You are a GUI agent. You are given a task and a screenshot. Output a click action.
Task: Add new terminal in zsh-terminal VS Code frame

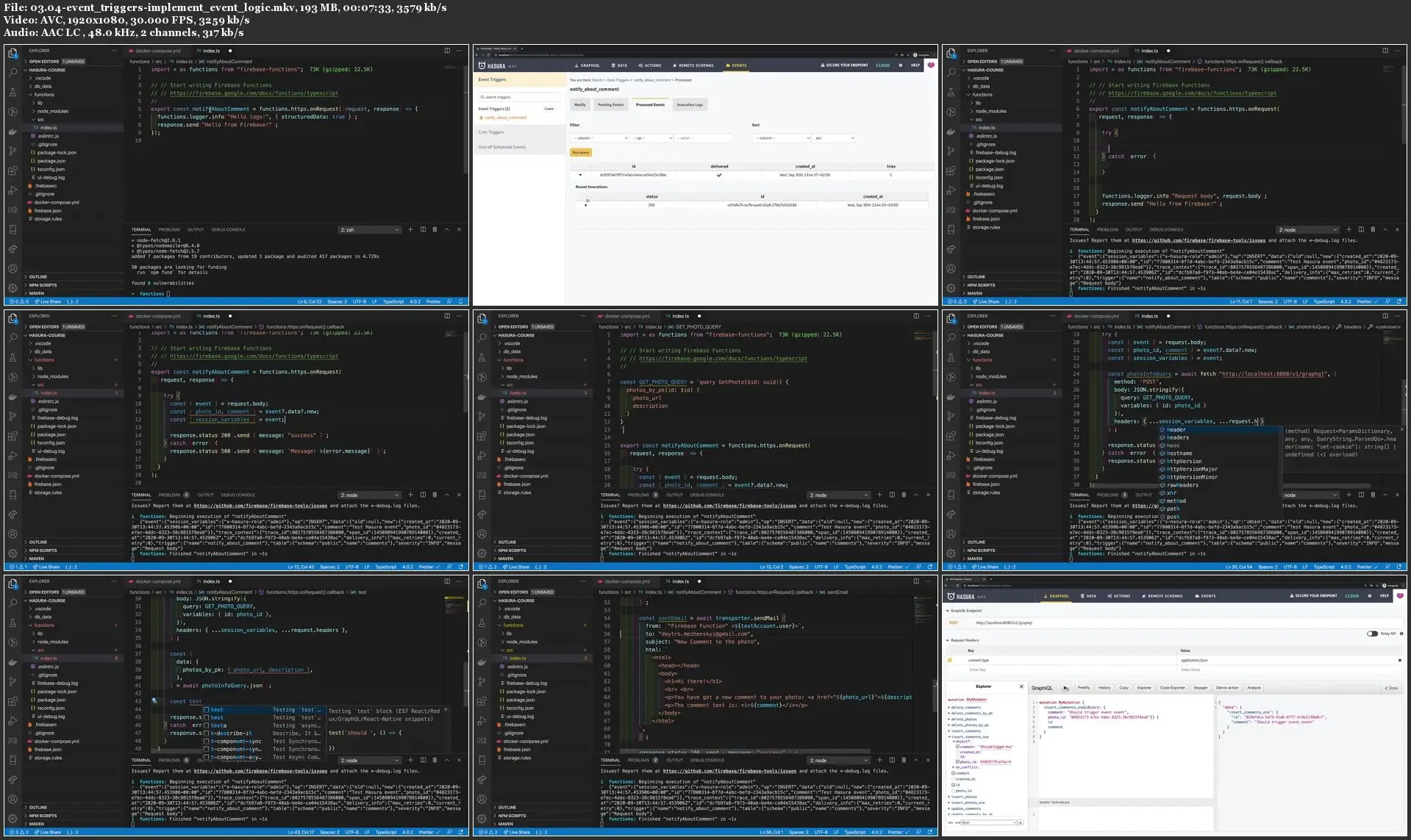410,229
